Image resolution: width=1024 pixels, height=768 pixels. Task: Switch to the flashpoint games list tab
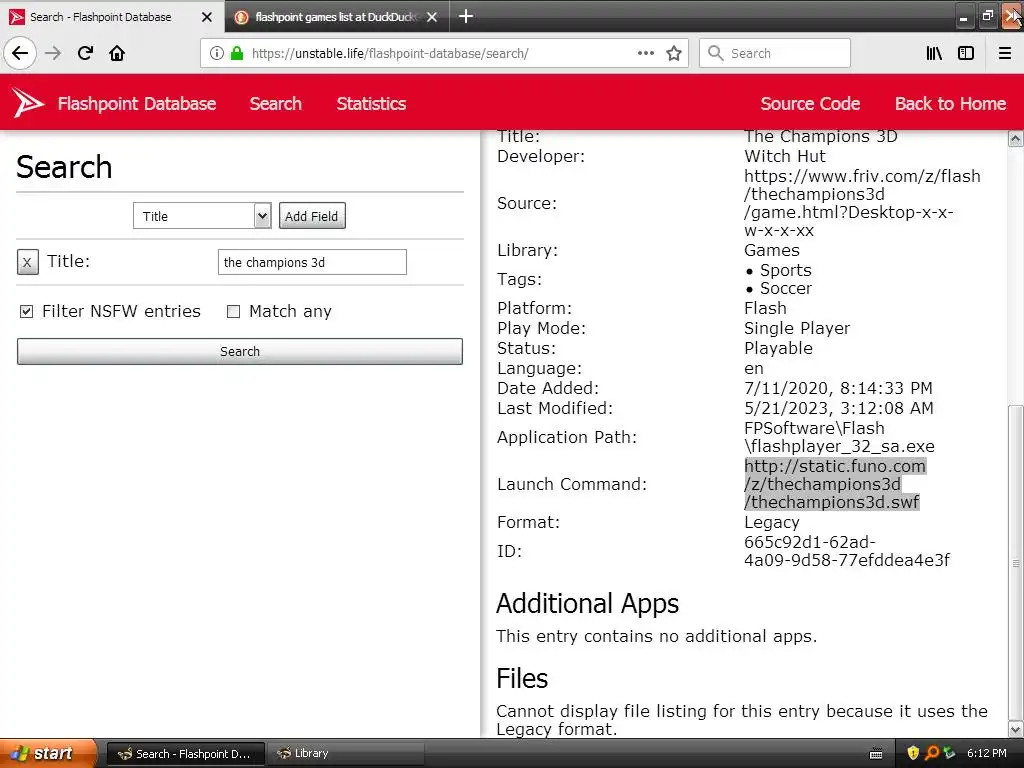point(337,17)
